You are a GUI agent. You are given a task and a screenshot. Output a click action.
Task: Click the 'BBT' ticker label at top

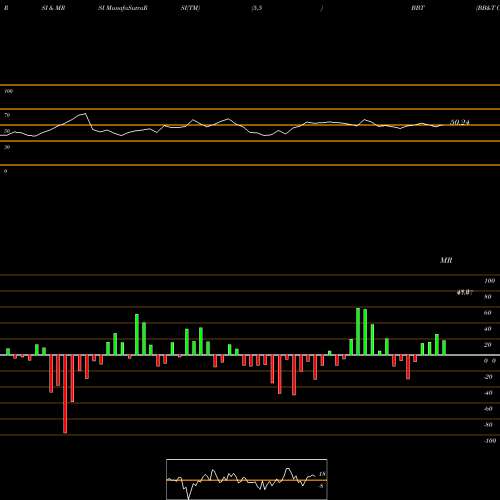(x=418, y=8)
